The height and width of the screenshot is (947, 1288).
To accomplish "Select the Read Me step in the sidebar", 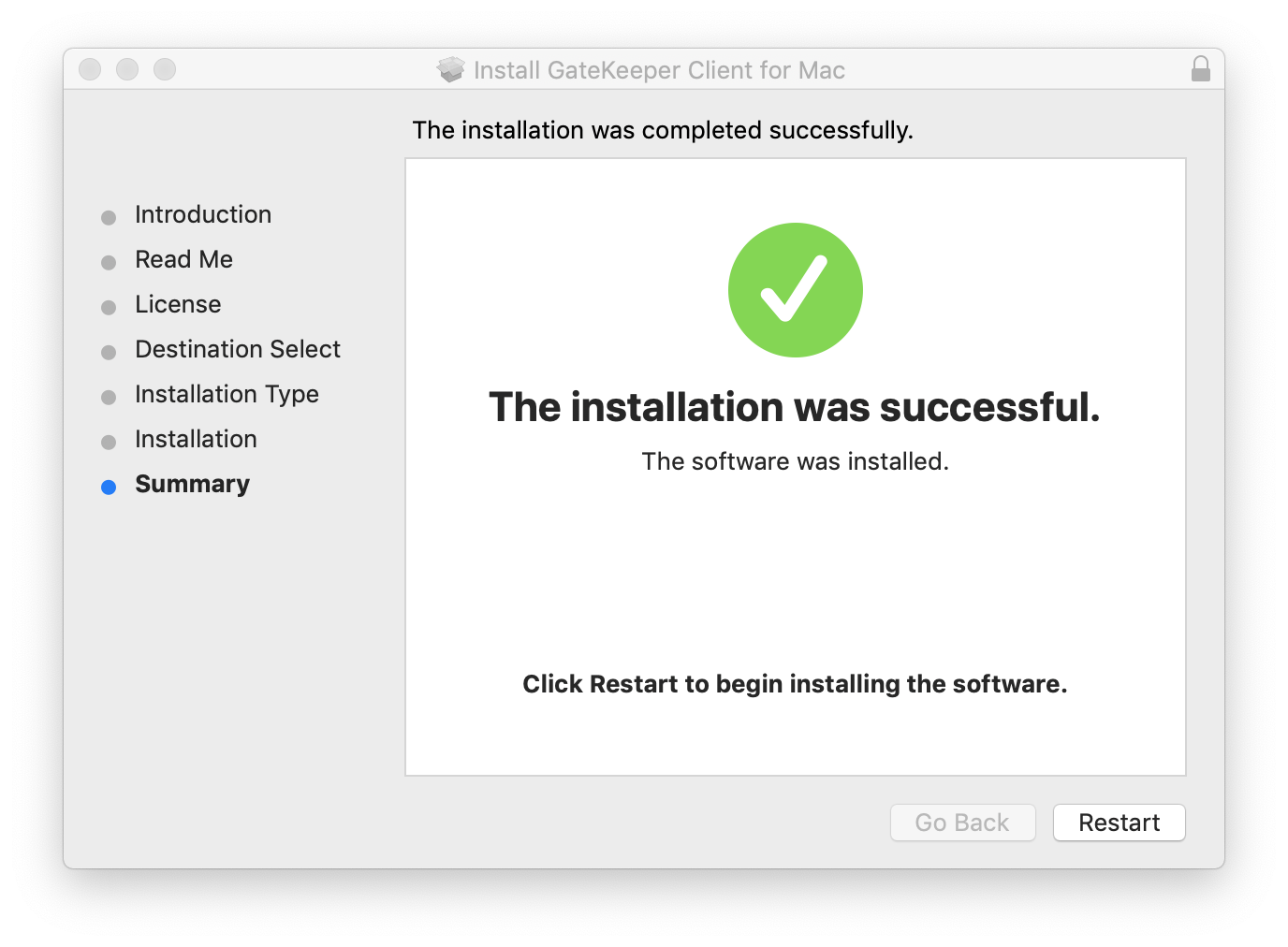I will click(x=183, y=259).
